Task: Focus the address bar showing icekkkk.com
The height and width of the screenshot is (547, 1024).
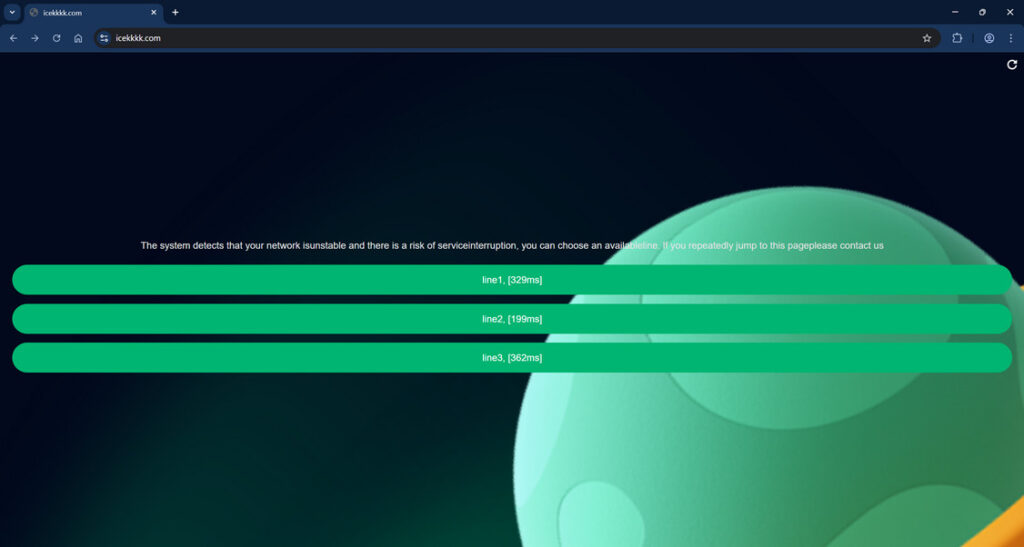Action: pyautogui.click(x=516, y=39)
